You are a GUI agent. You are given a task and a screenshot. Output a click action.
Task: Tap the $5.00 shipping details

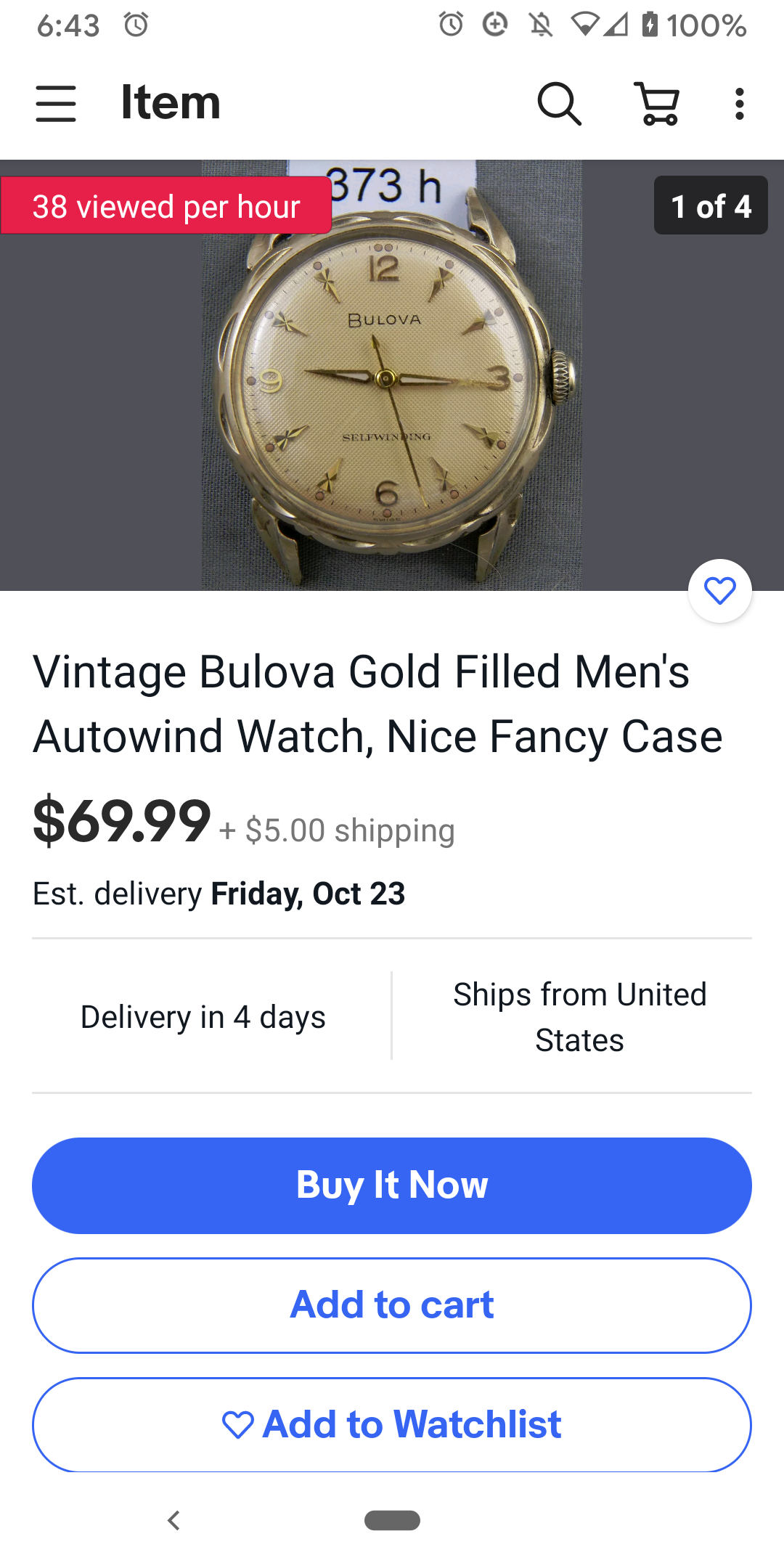[338, 830]
